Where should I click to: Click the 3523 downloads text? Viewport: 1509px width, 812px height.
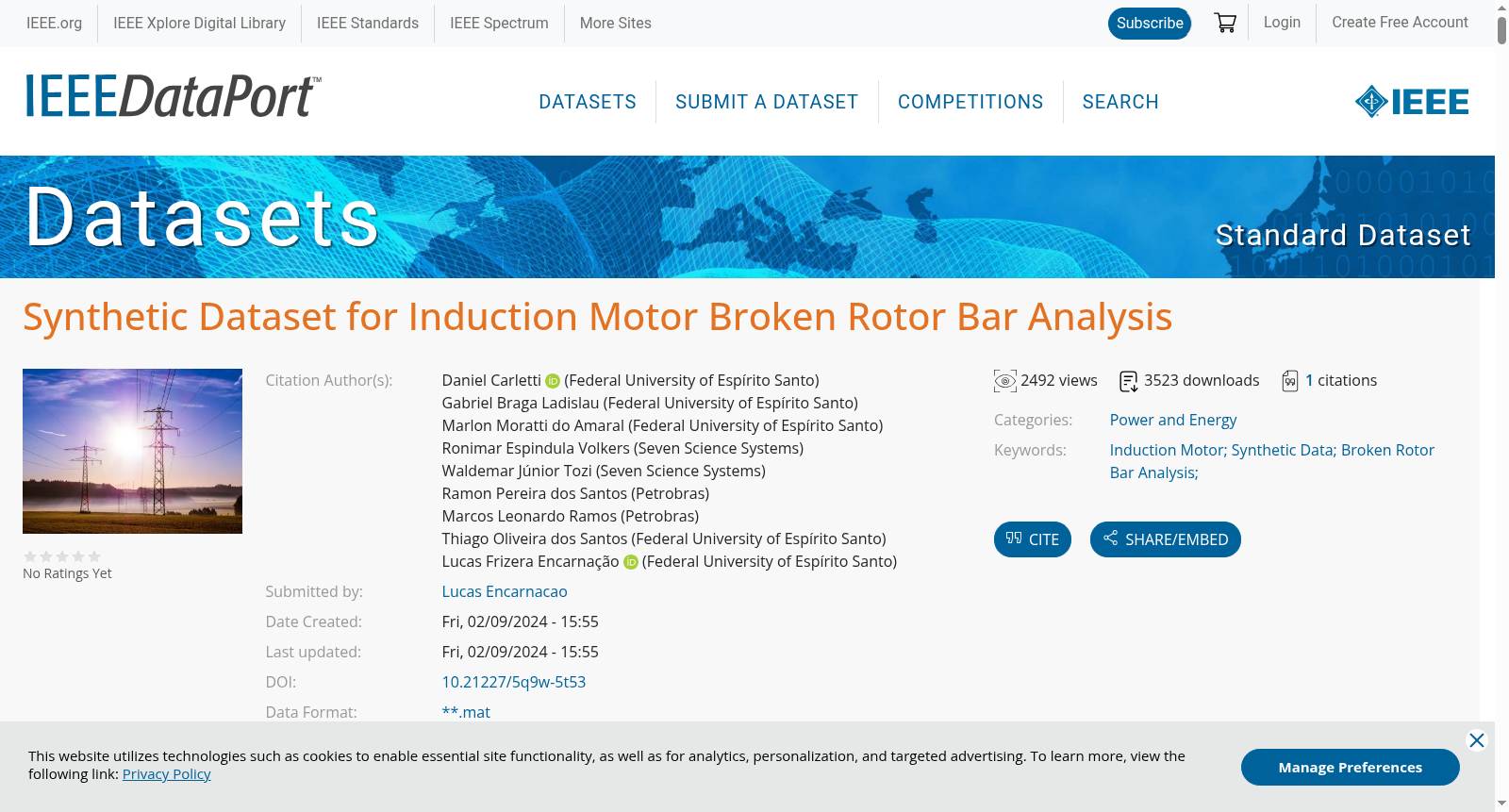pos(1202,381)
